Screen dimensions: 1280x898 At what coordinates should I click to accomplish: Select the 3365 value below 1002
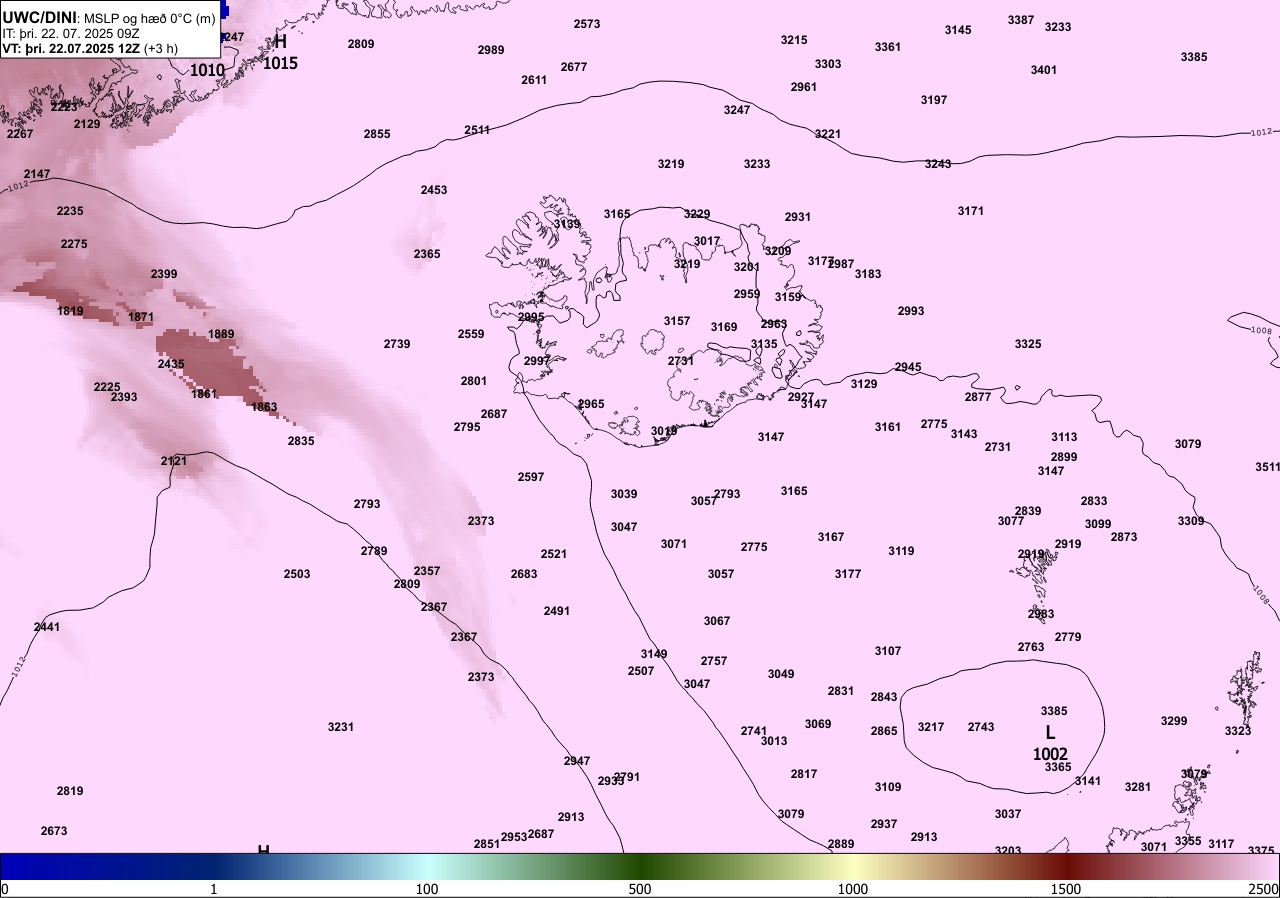[x=1058, y=767]
